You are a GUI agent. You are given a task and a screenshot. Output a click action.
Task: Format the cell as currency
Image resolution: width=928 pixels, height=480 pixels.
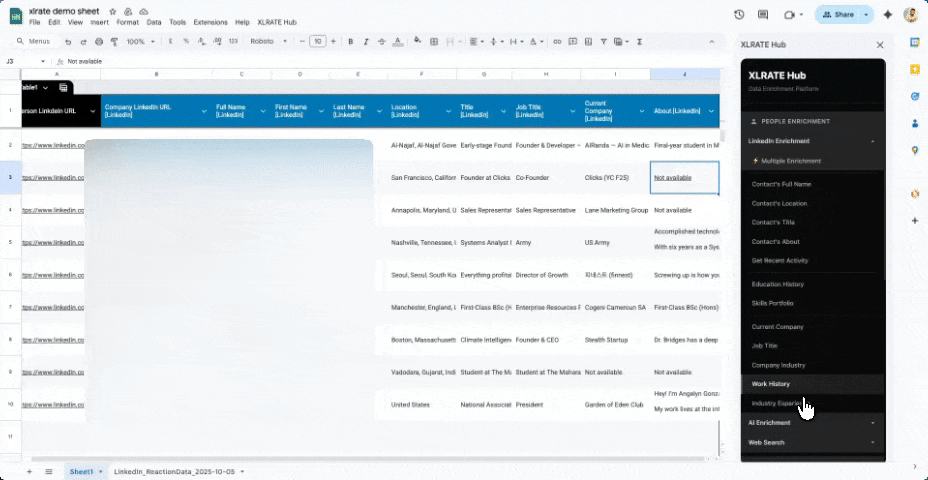coord(170,41)
